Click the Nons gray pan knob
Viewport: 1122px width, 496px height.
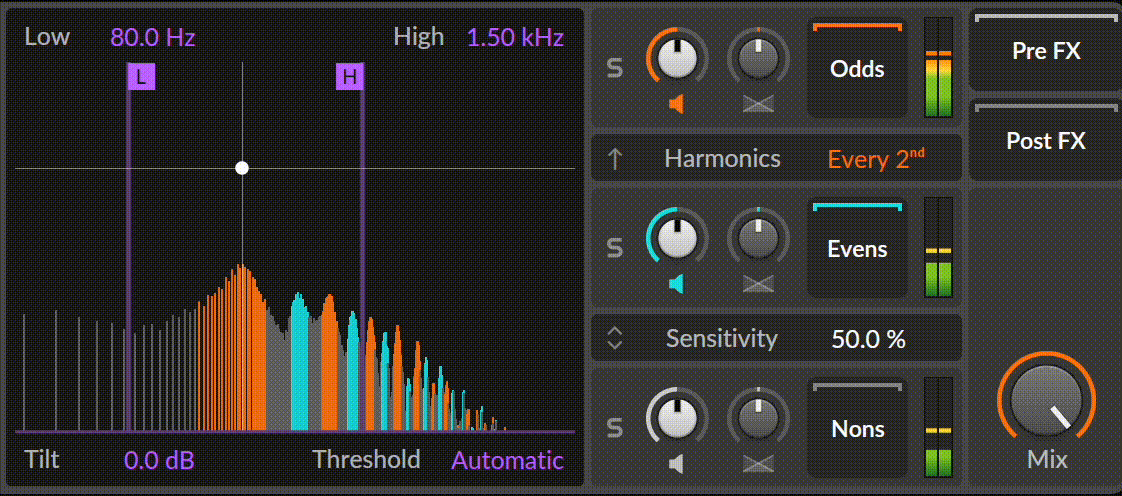(x=758, y=419)
